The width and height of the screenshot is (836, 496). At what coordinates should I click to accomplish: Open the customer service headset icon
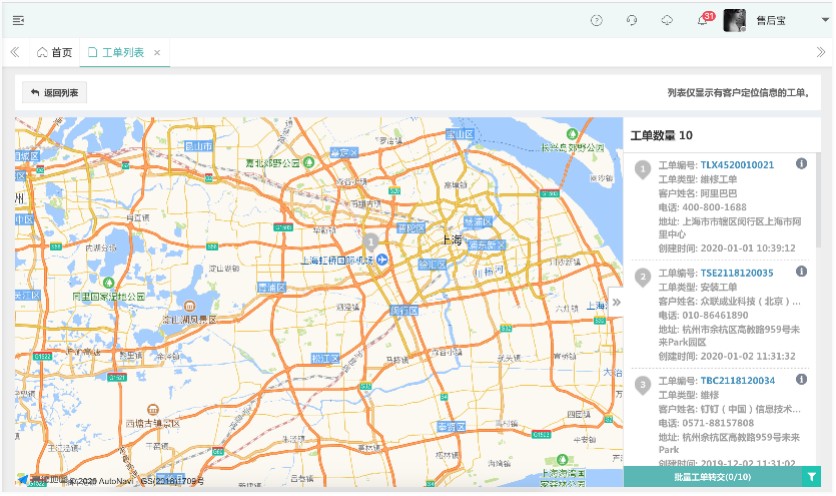632,20
